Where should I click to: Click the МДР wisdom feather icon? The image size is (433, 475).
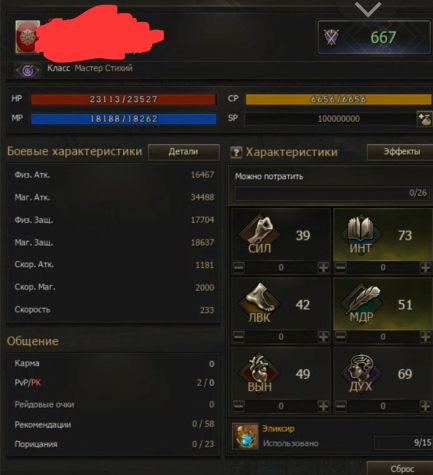(x=361, y=301)
